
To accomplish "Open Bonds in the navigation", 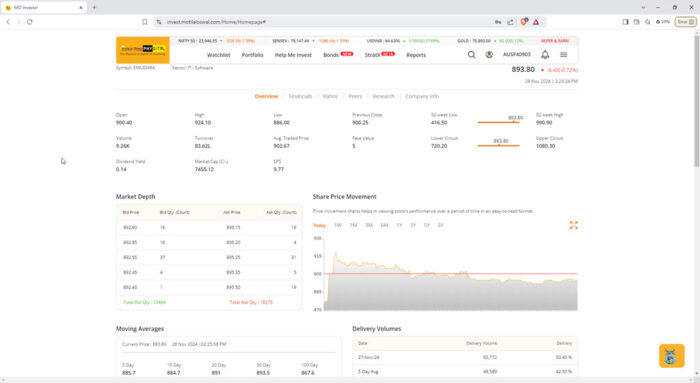I will pyautogui.click(x=331, y=55).
